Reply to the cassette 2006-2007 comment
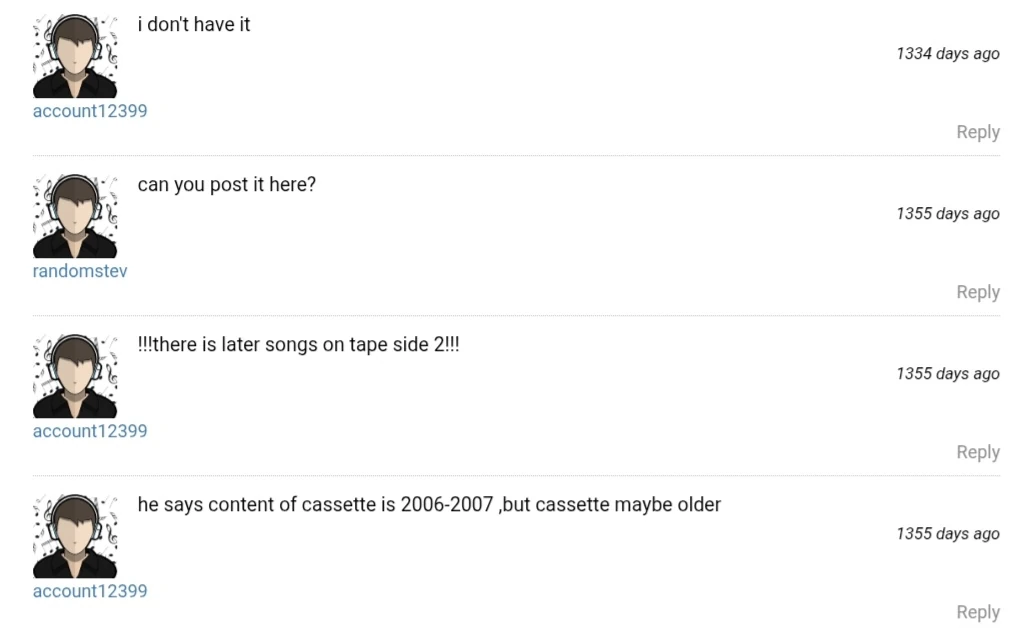 click(x=977, y=612)
